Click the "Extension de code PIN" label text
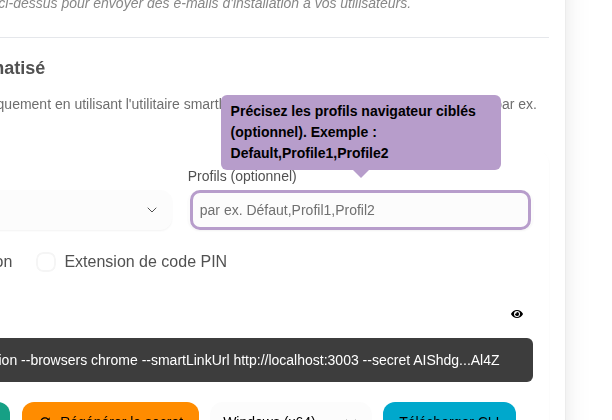This screenshot has height=420, width=612. point(145,262)
